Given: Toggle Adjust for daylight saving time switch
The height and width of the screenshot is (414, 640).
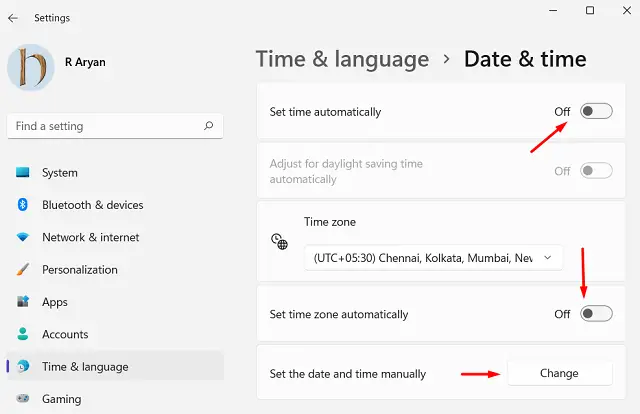Looking at the screenshot, I should coord(596,171).
